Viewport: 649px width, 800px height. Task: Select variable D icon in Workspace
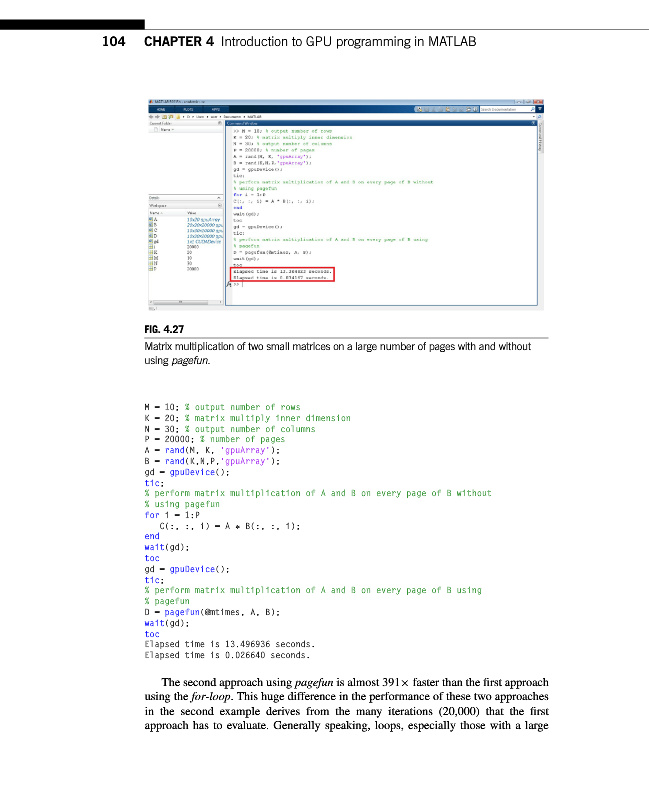click(151, 236)
